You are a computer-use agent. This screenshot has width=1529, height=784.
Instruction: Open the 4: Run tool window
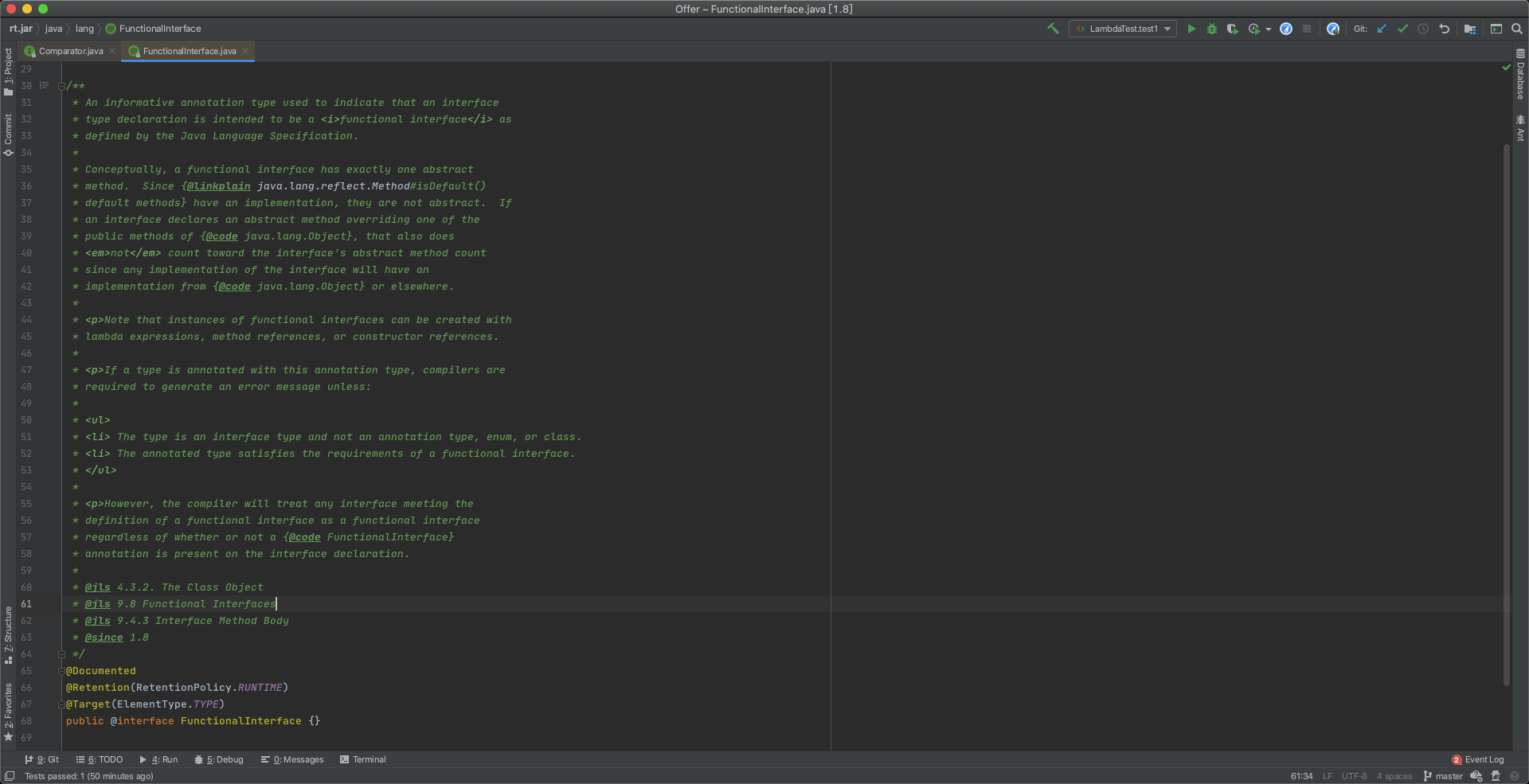coord(158,759)
